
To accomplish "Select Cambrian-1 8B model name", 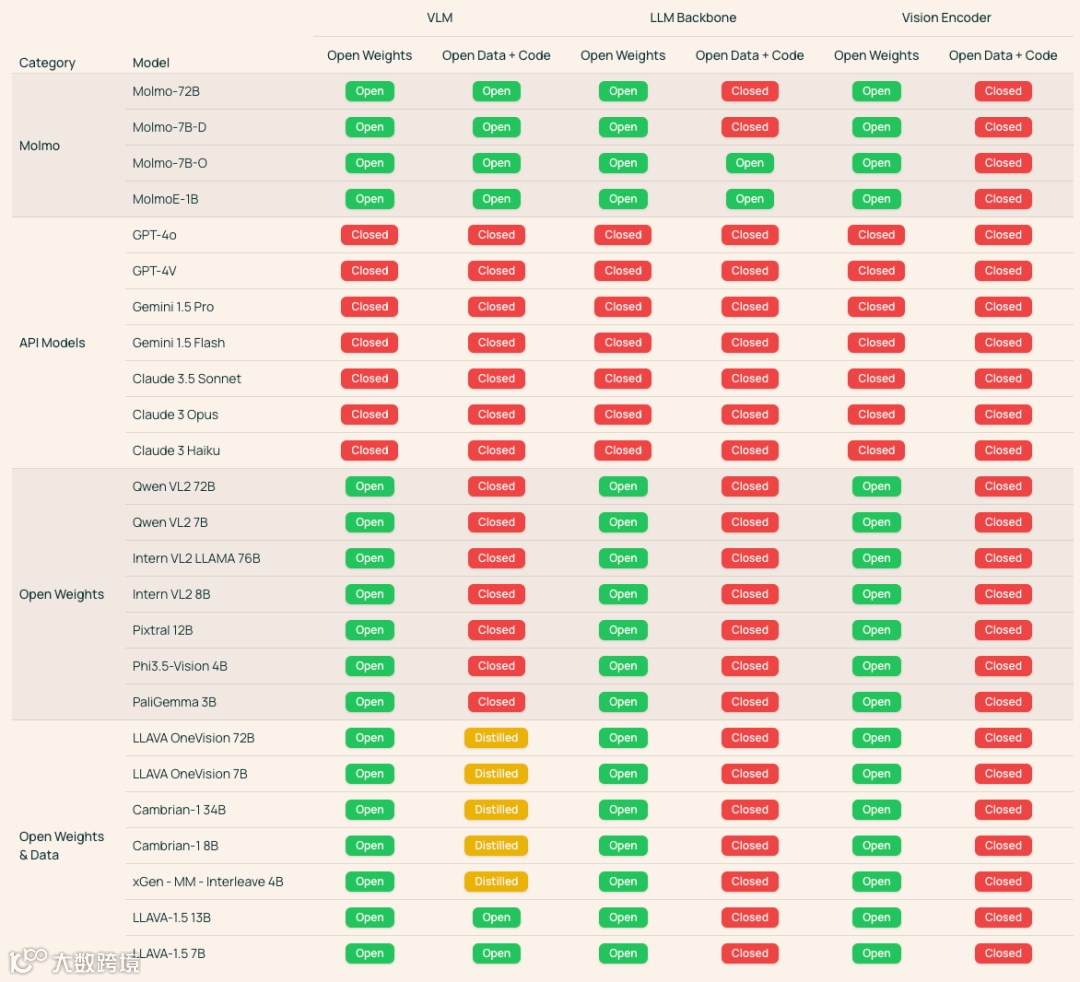I will 176,845.
